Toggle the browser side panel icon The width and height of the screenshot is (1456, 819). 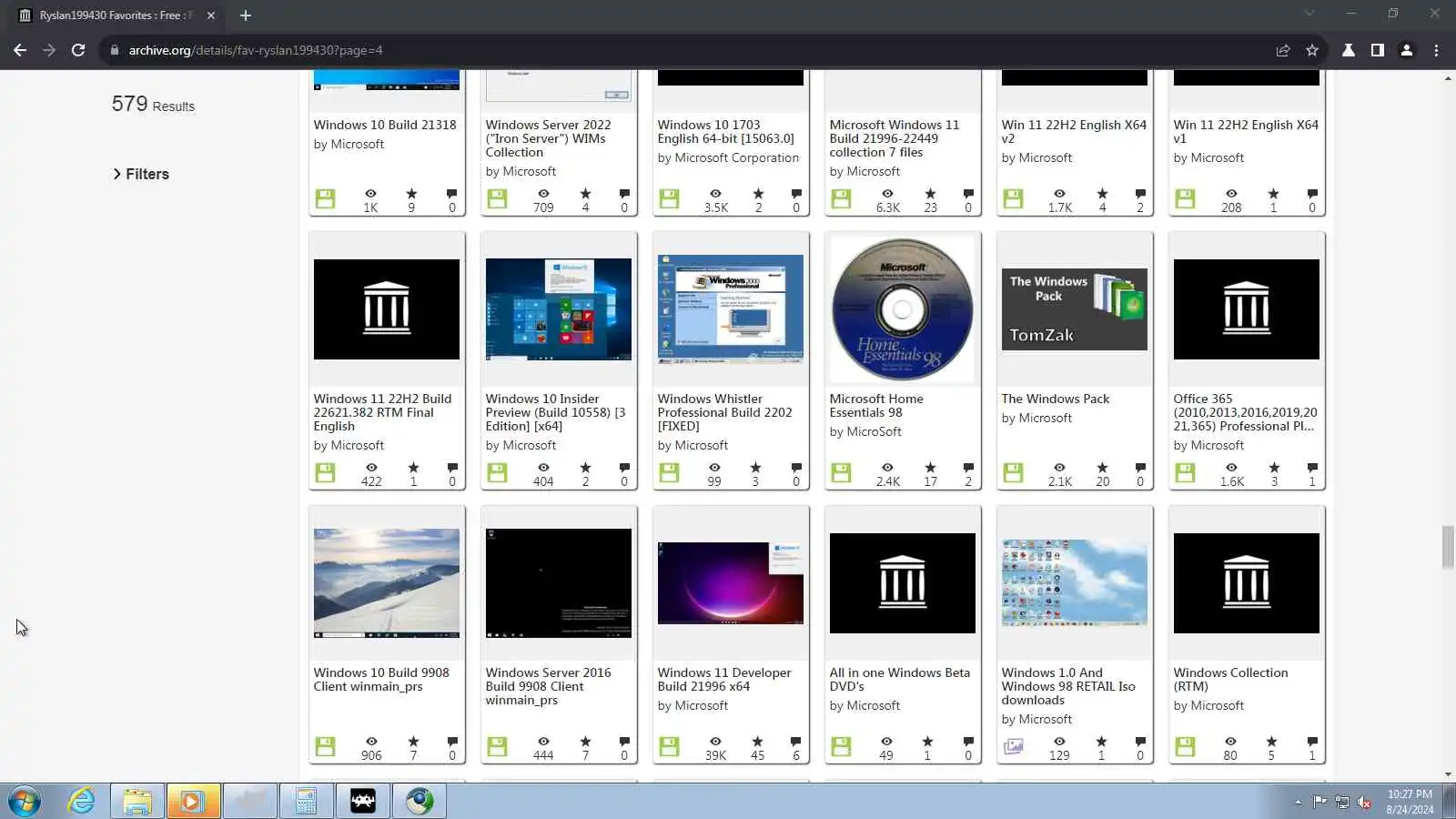coord(1378,50)
